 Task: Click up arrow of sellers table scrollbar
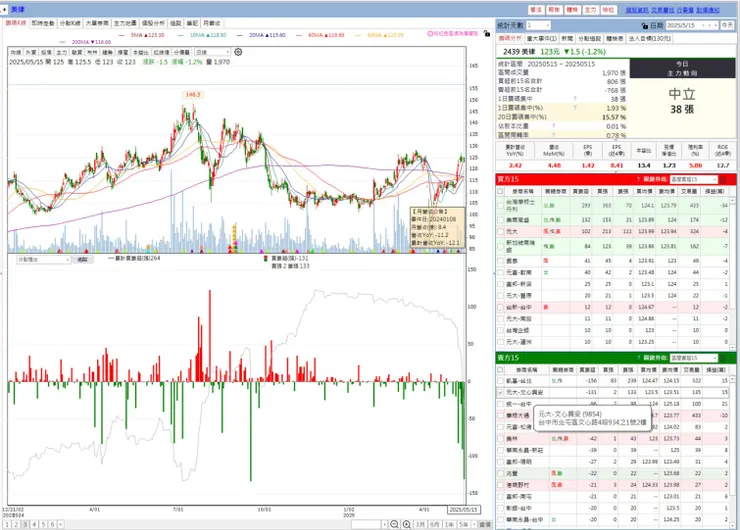click(732, 379)
